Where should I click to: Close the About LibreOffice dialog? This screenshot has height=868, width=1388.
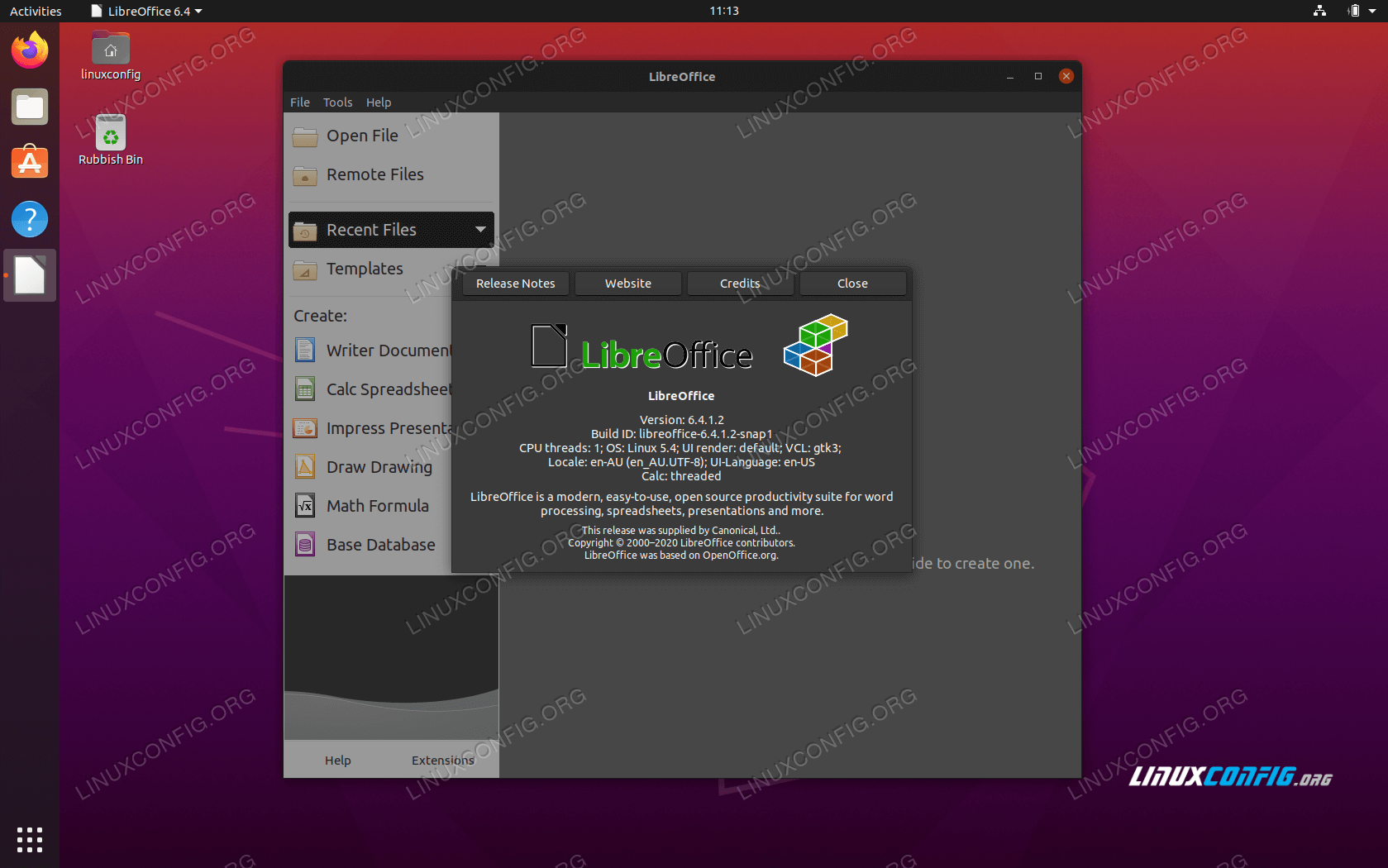click(x=852, y=284)
